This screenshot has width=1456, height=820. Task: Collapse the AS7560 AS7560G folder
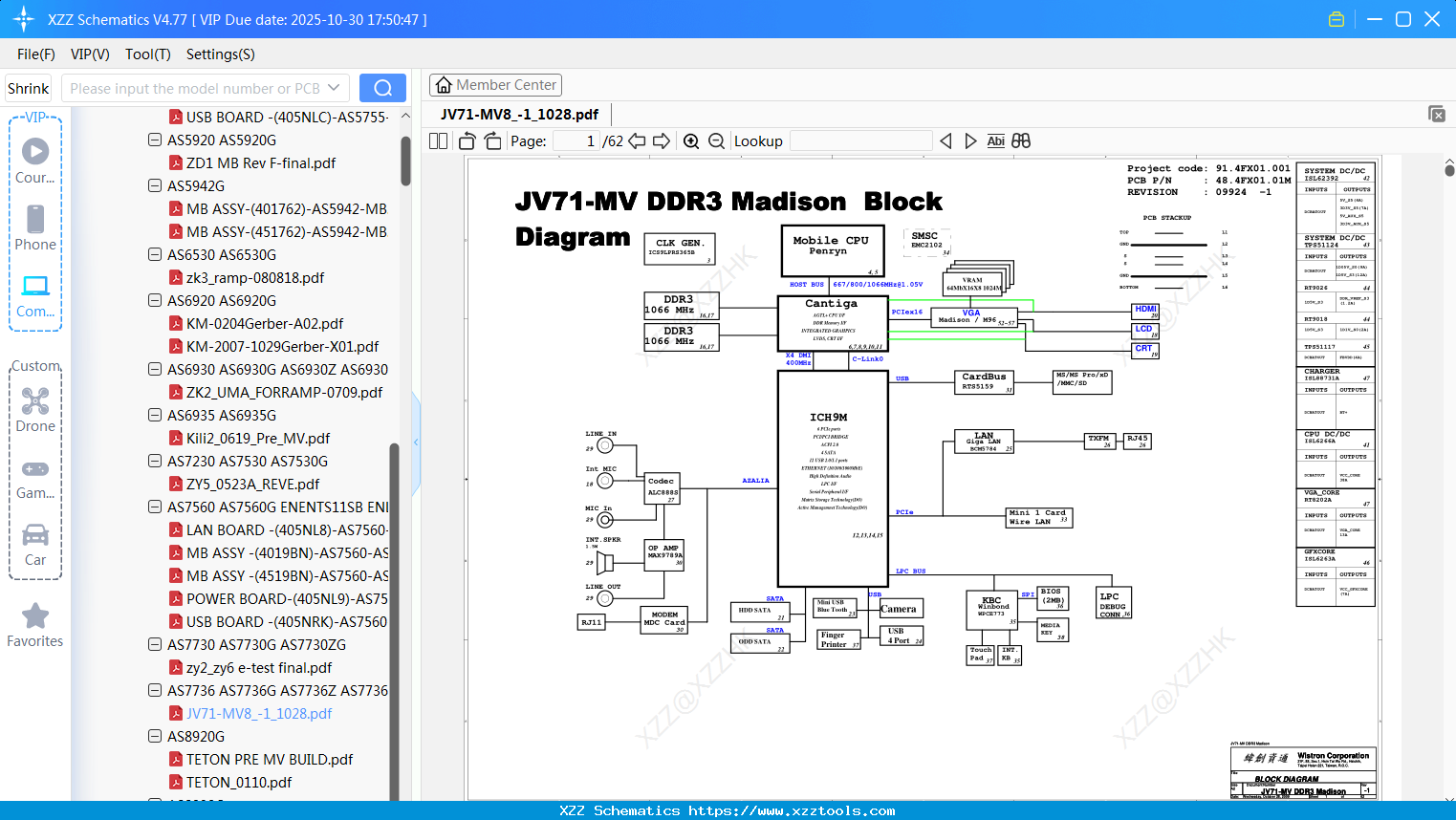pyautogui.click(x=155, y=507)
